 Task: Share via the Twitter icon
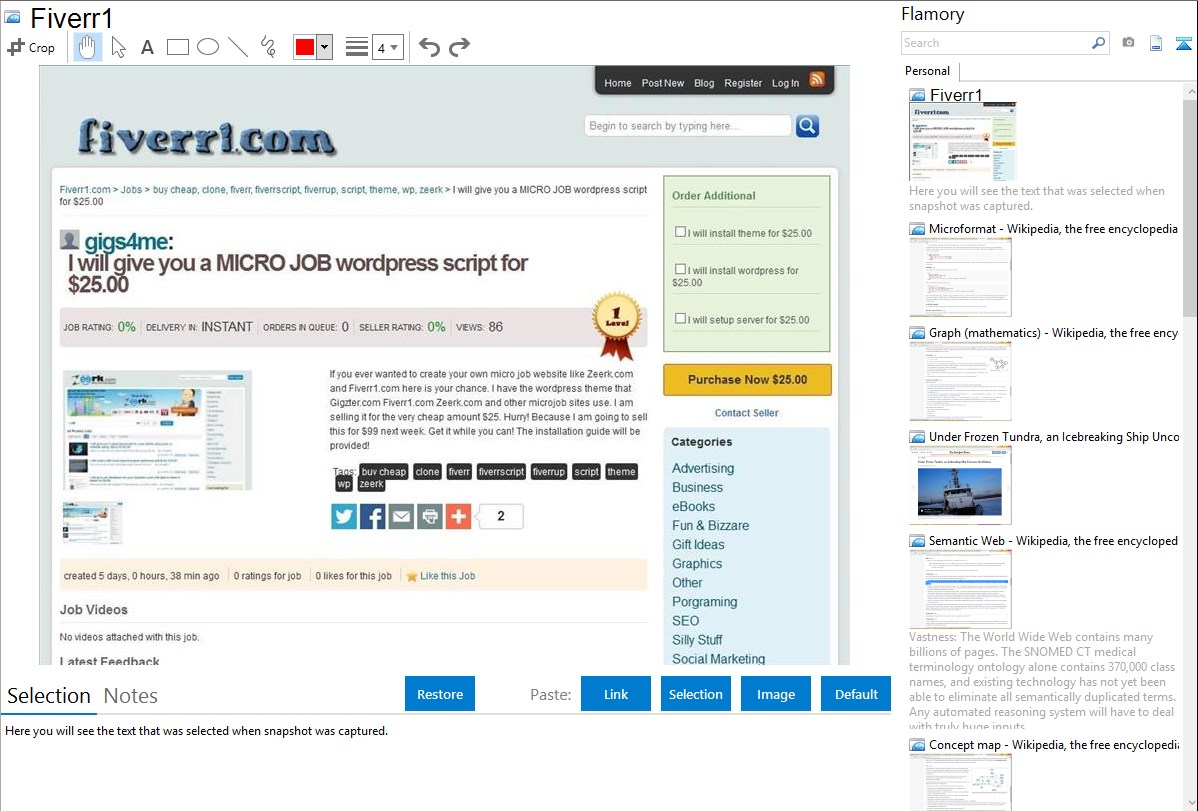coord(344,517)
